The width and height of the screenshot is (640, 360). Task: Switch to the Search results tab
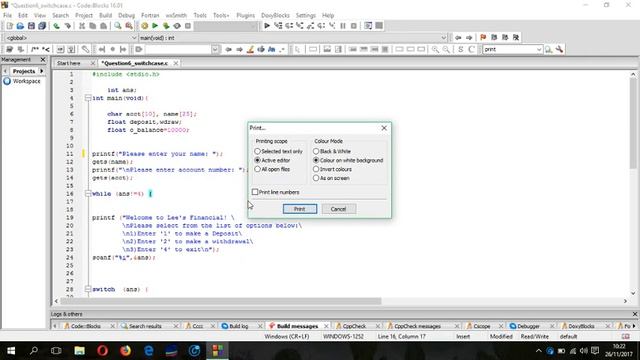click(145, 326)
